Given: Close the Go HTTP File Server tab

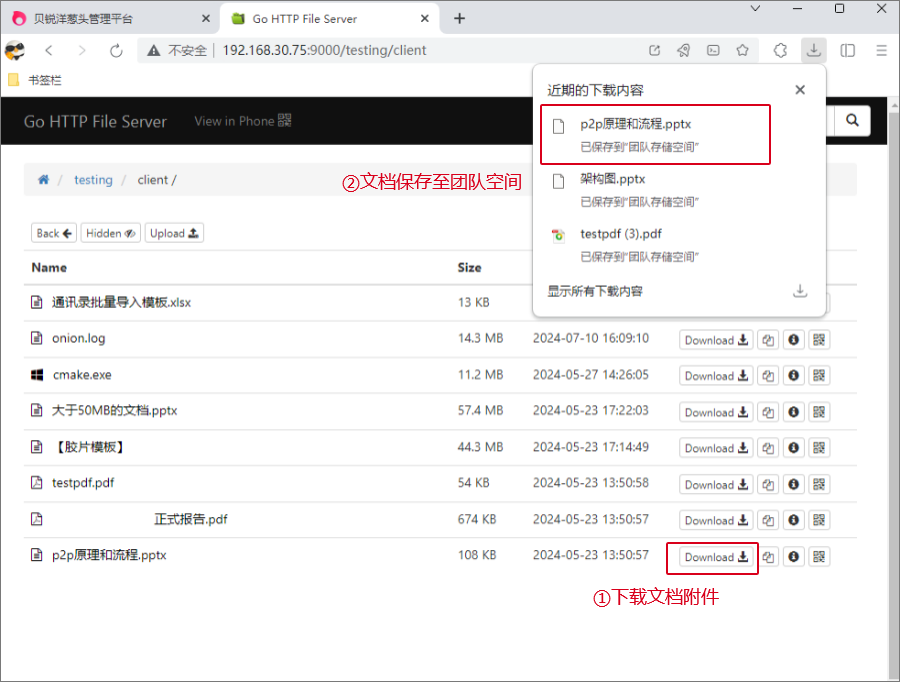Looking at the screenshot, I should [x=424, y=18].
